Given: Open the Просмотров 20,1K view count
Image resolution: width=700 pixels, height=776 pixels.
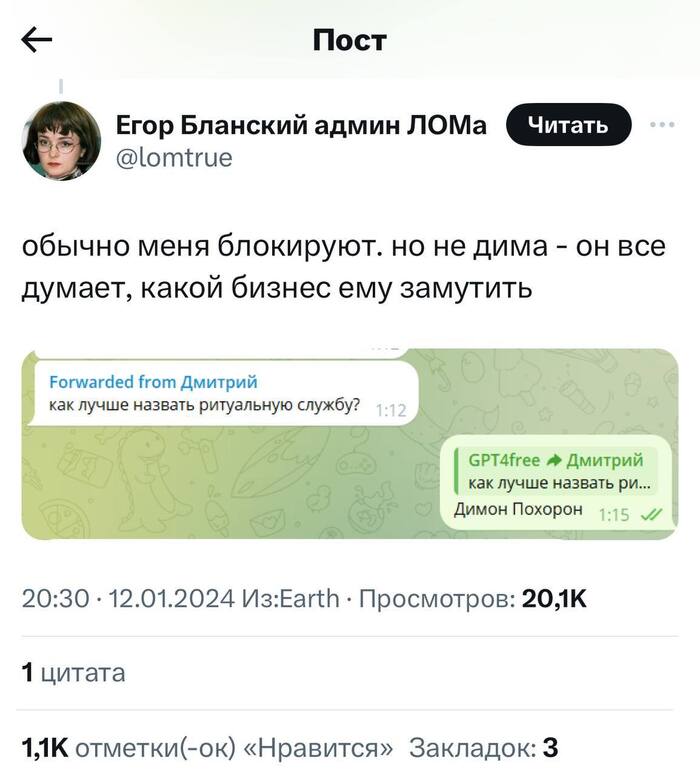Looking at the screenshot, I should coord(472,598).
